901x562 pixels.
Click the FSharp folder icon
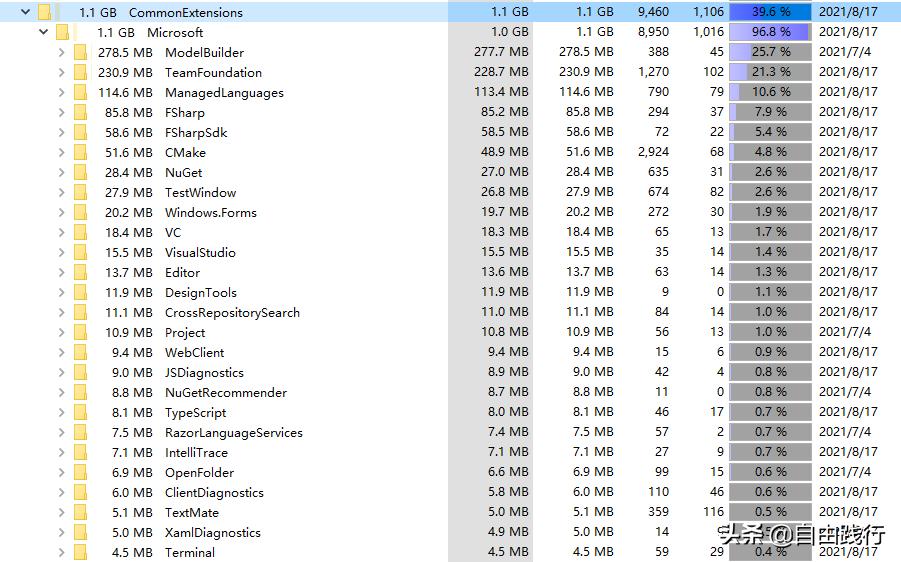(80, 113)
